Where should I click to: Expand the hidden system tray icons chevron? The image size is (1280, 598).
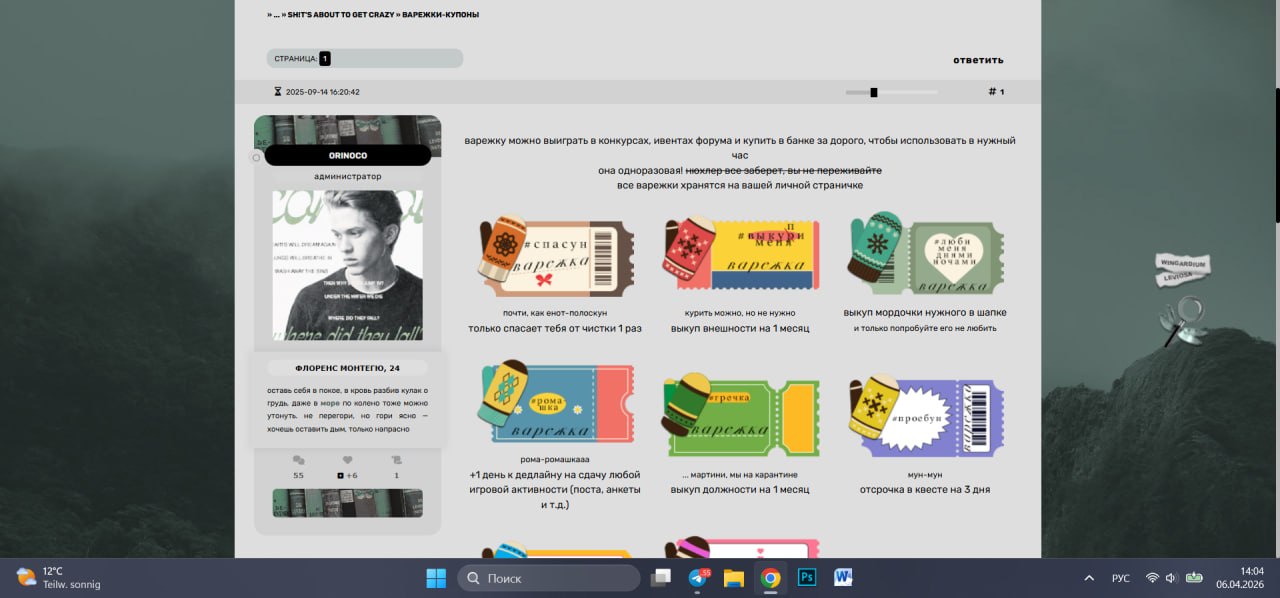click(x=1089, y=578)
